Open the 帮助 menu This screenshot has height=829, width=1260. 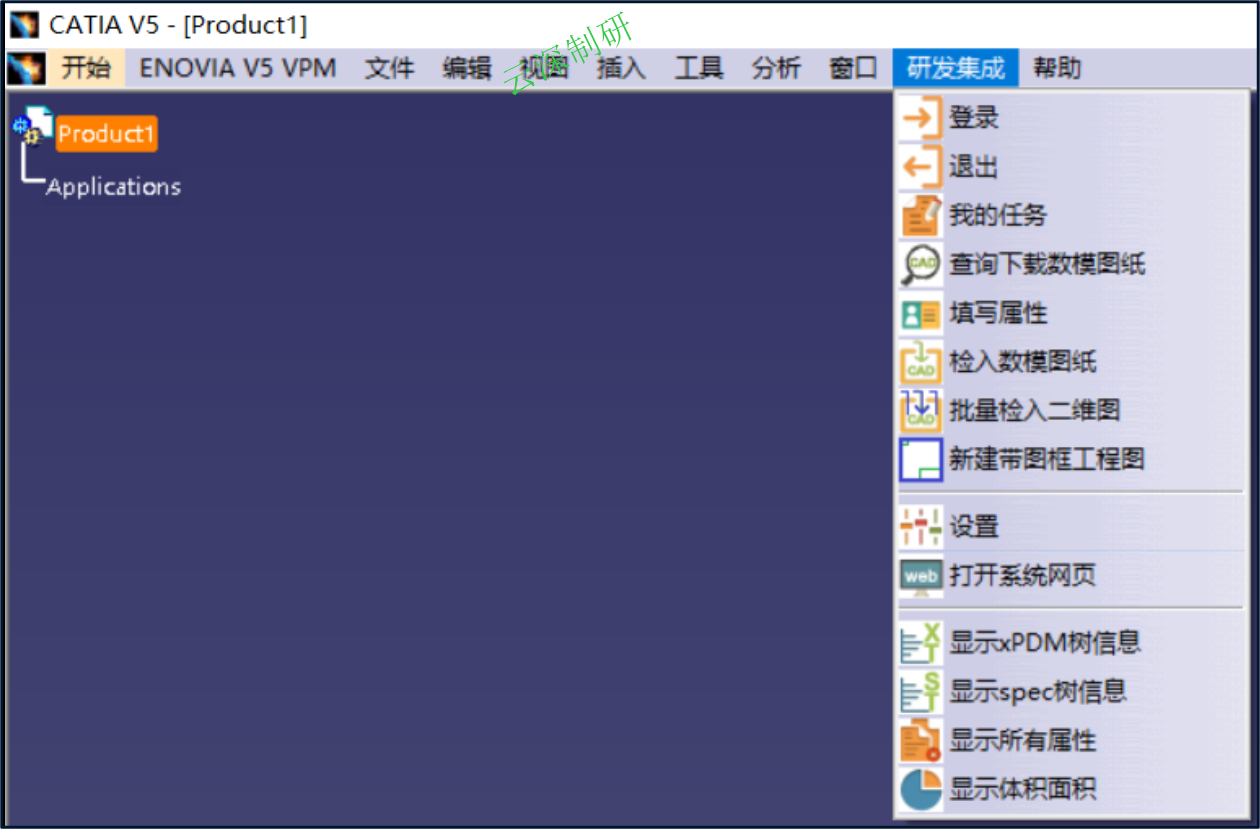[1057, 69]
